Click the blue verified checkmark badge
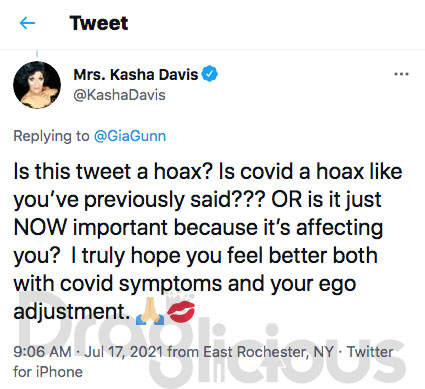425x389 pixels. click(x=210, y=74)
